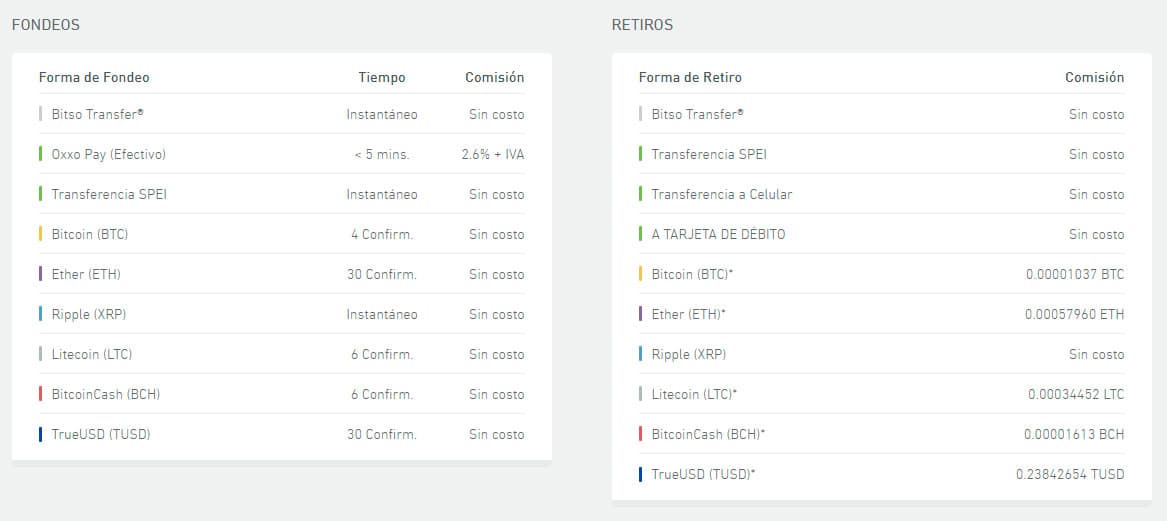1167x521 pixels.
Task: Click the 0.00057960 ETH withdrawal fee
Action: coord(1074,314)
